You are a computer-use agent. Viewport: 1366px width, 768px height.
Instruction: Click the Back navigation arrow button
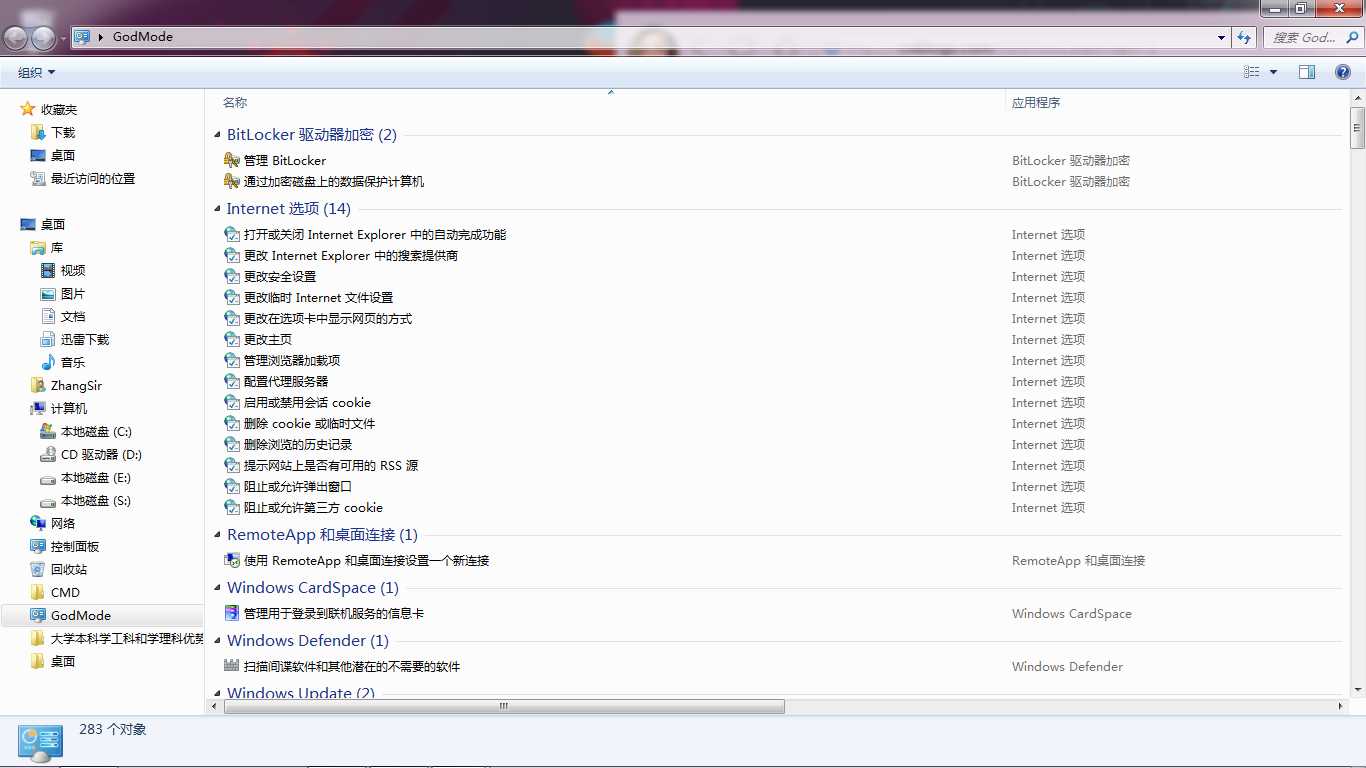point(16,38)
